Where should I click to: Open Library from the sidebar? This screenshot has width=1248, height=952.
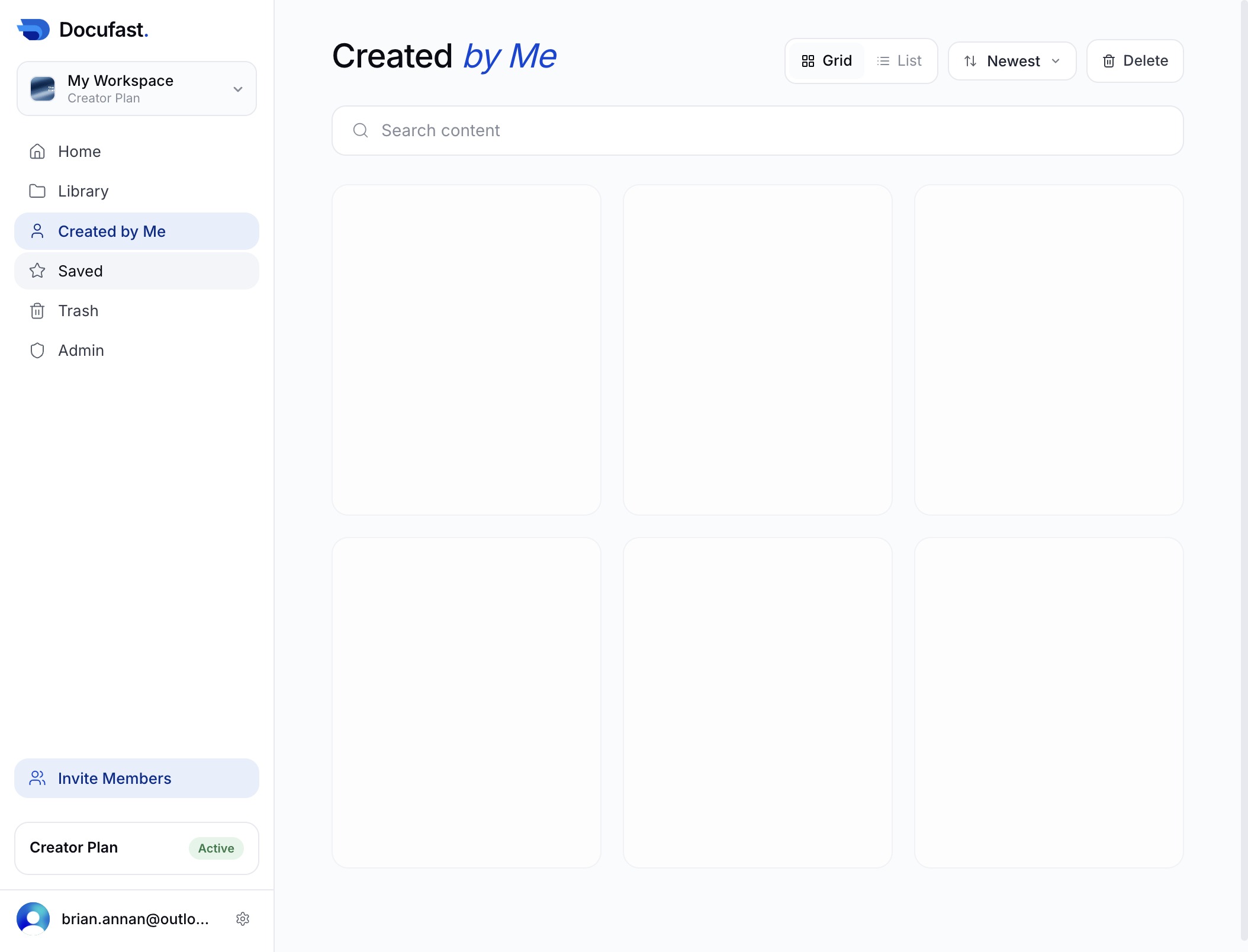tap(137, 191)
